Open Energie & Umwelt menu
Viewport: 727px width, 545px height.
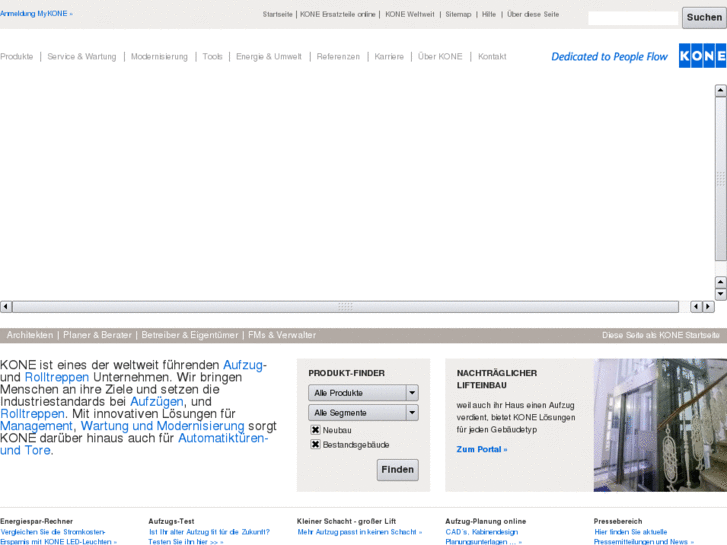(x=268, y=57)
